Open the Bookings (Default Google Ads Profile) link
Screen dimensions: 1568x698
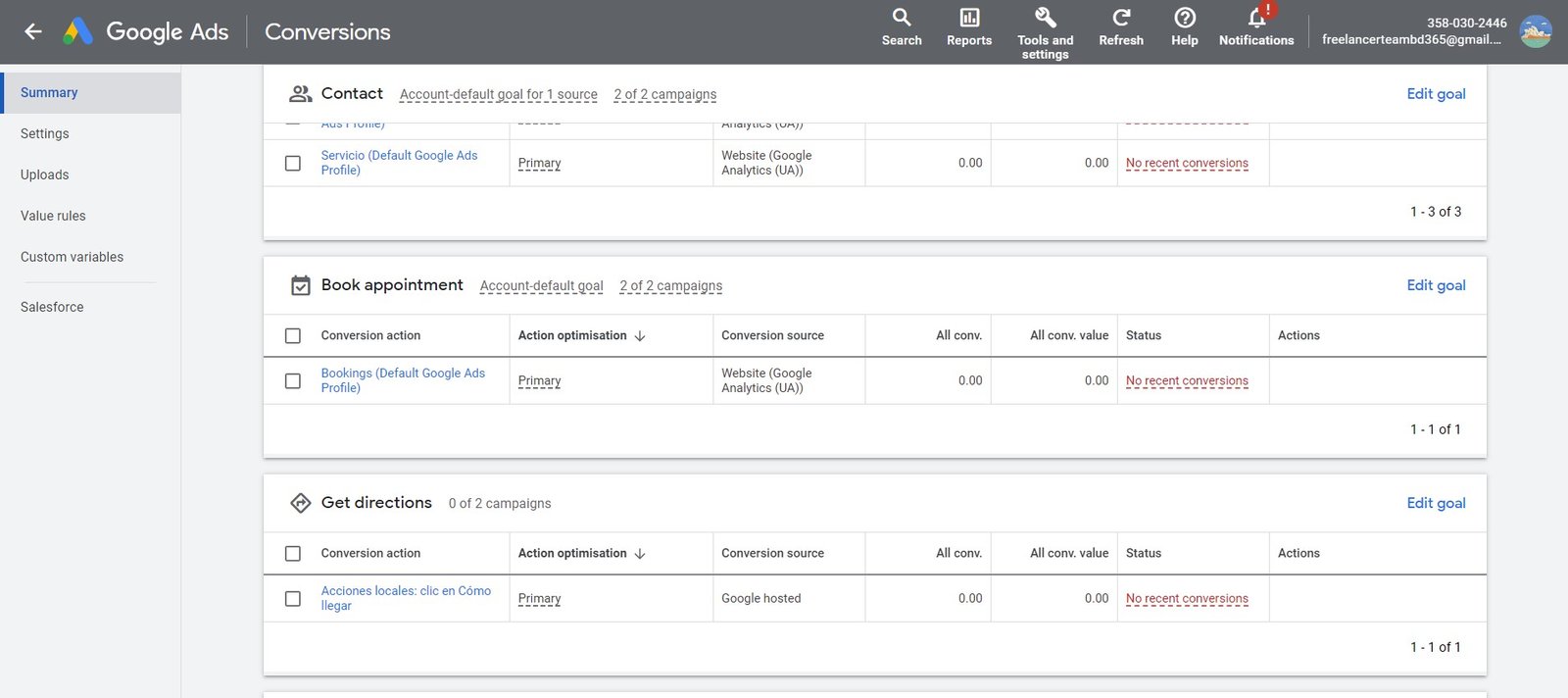click(x=403, y=380)
